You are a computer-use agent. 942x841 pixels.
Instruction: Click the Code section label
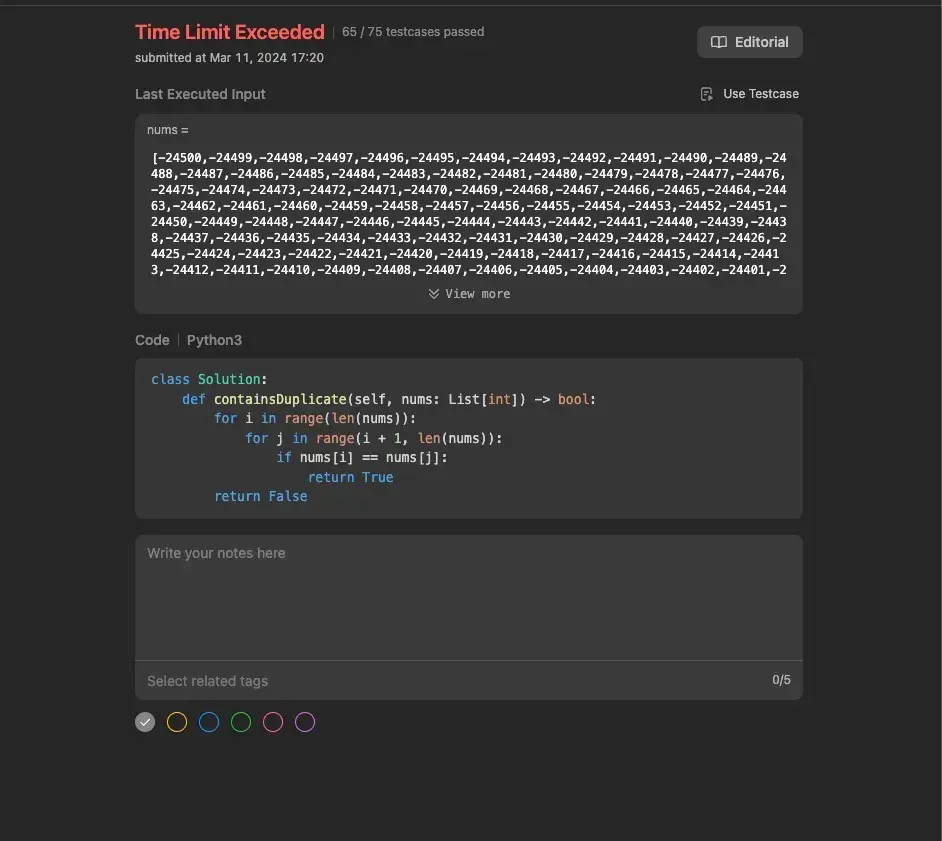pos(151,339)
